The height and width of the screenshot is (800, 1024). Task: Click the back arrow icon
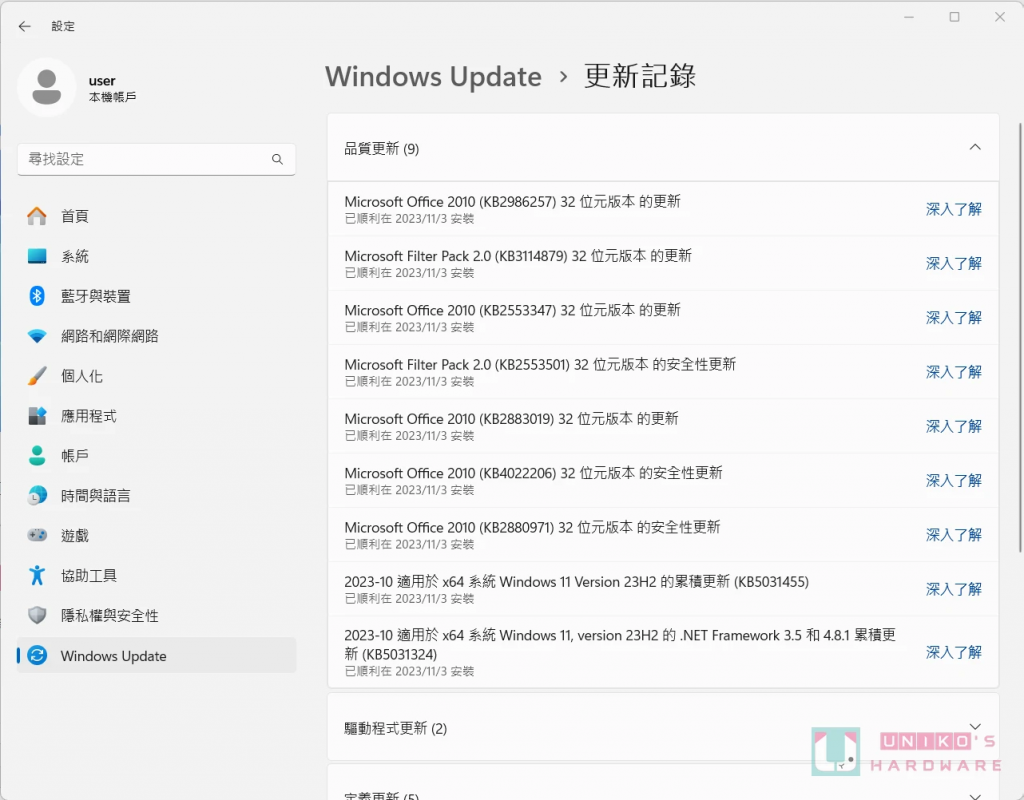(25, 26)
